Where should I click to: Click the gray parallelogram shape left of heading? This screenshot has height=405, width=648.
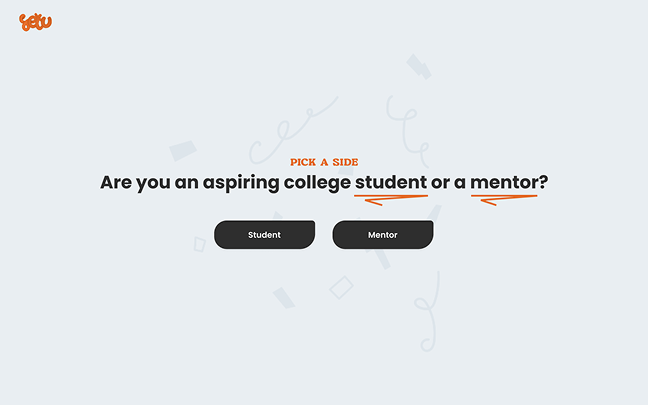coord(183,151)
